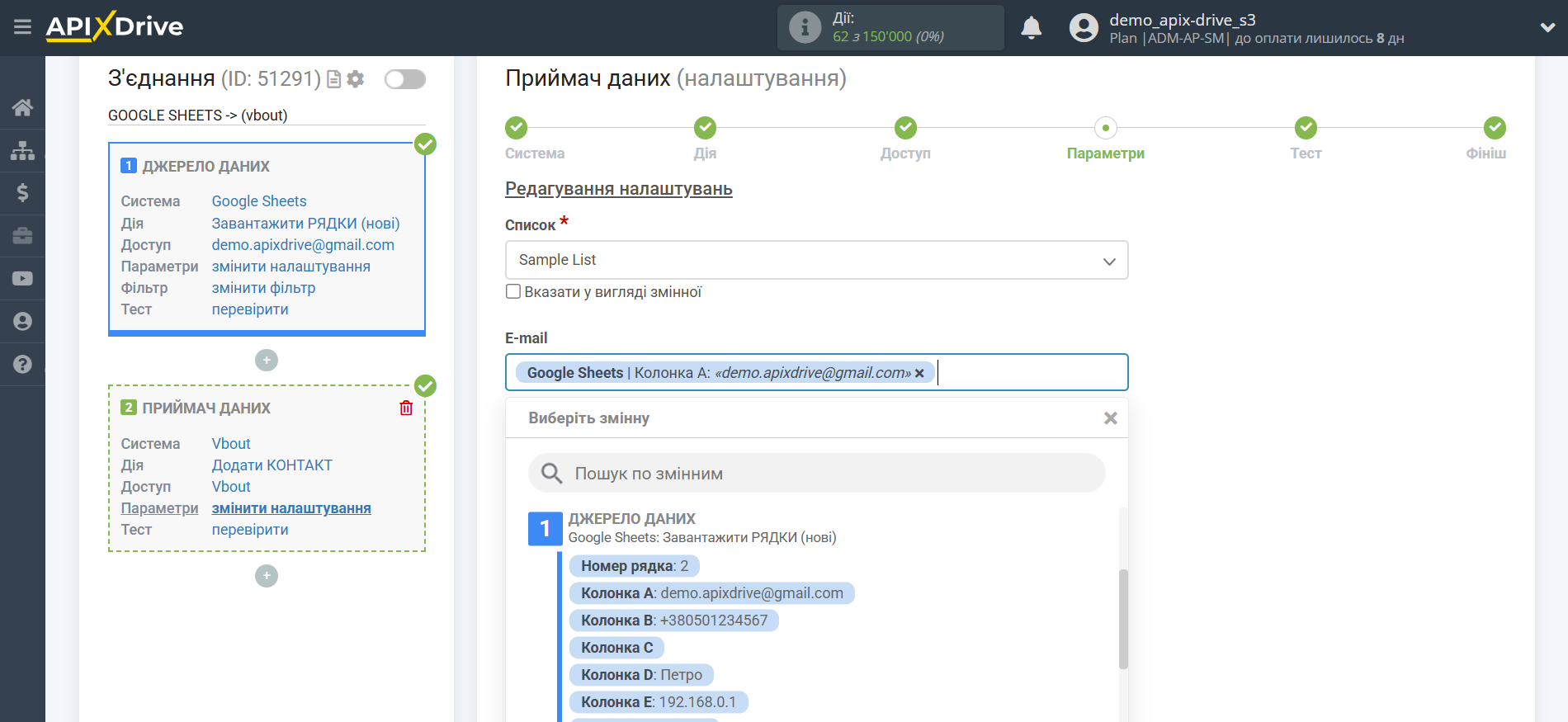Open connection settings gear icon

356,79
